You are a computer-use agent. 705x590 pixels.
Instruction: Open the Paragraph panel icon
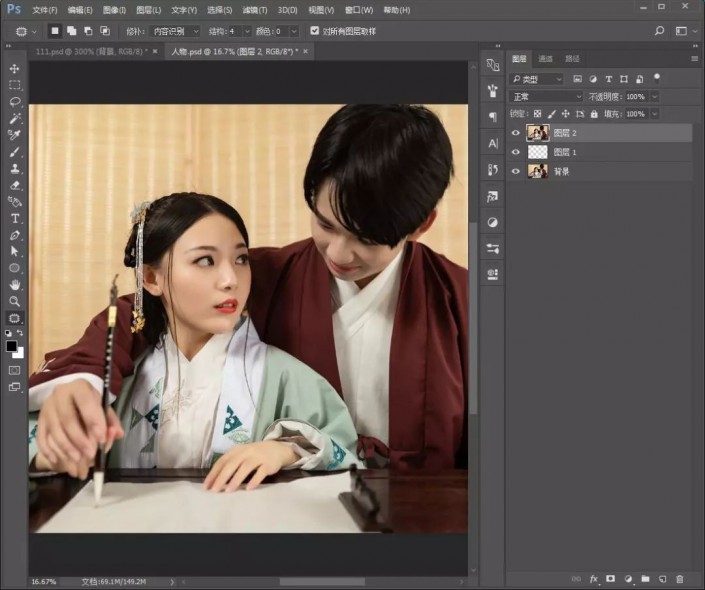[493, 117]
